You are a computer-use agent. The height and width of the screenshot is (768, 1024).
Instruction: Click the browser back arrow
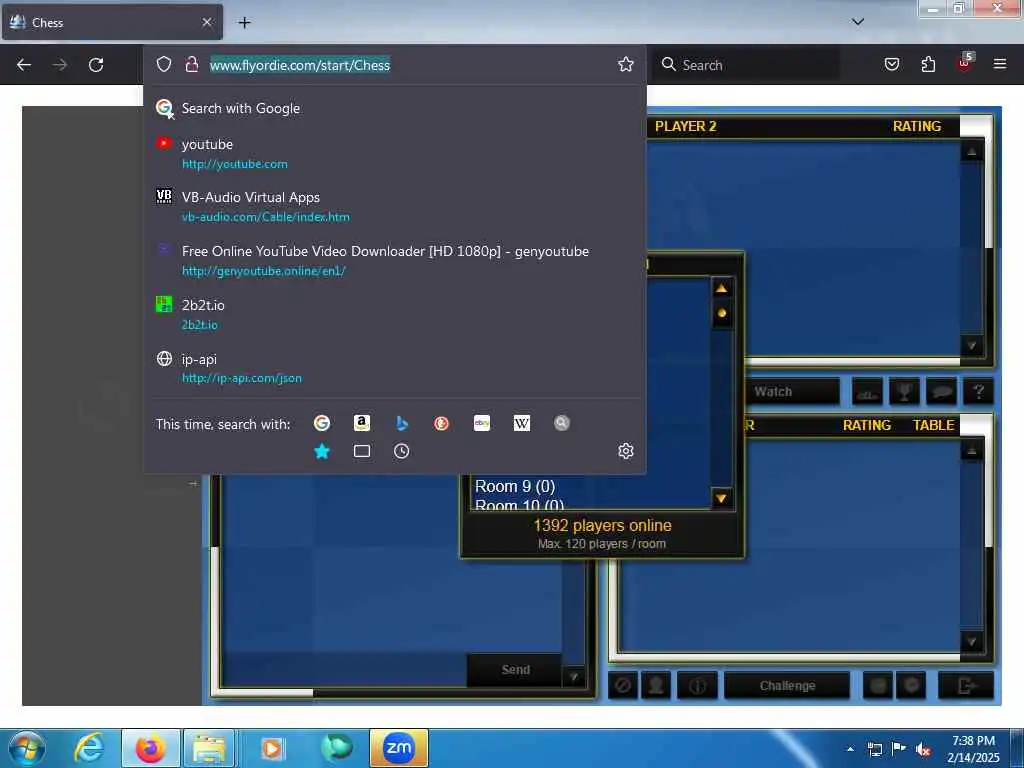click(x=24, y=65)
